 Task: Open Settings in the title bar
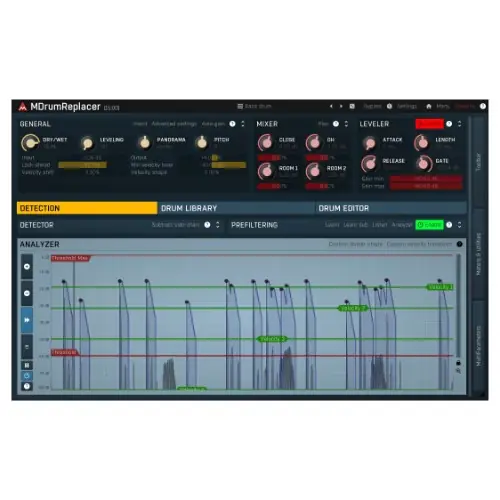[407, 106]
